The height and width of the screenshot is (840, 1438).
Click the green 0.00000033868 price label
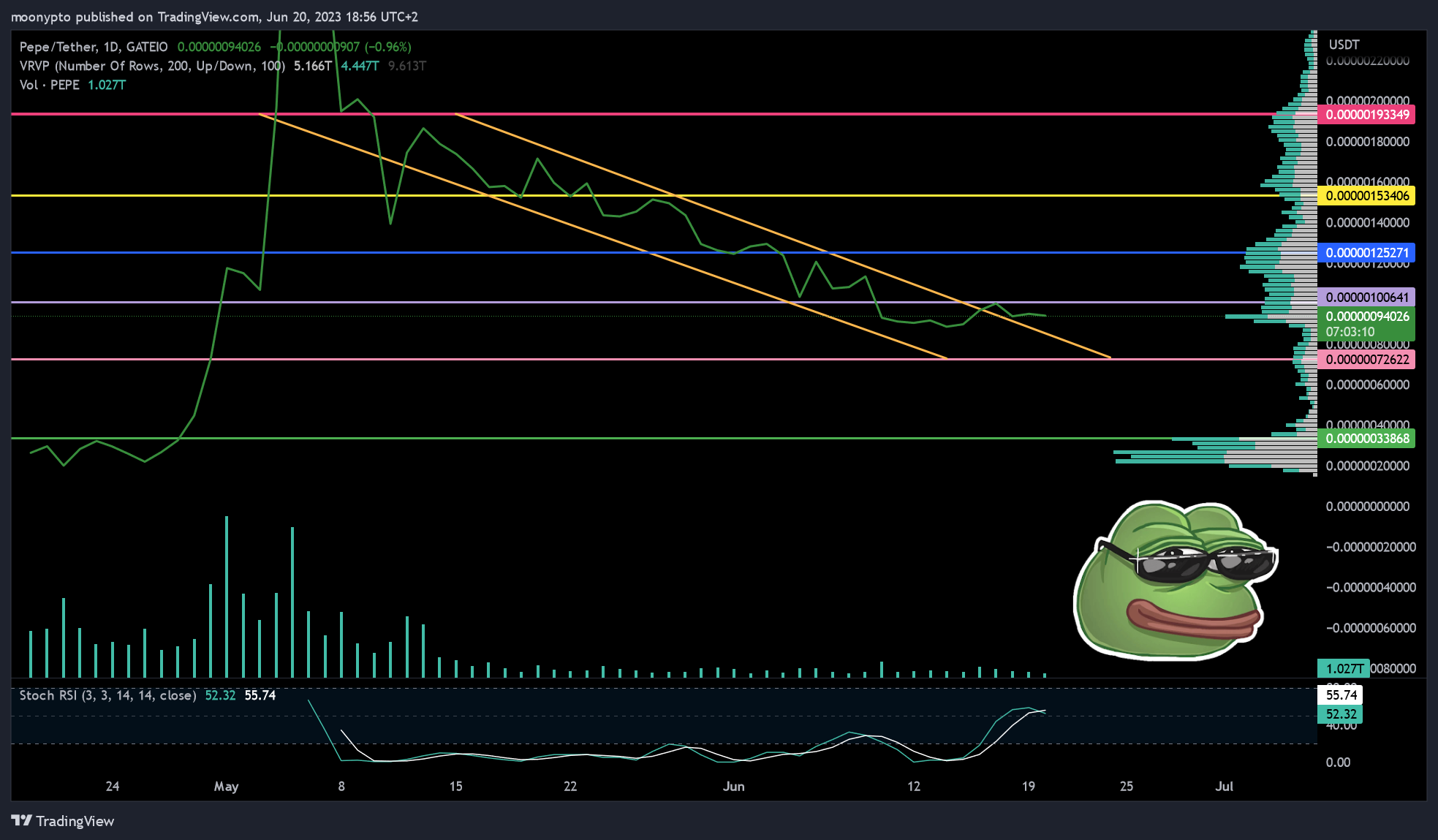click(x=1366, y=439)
